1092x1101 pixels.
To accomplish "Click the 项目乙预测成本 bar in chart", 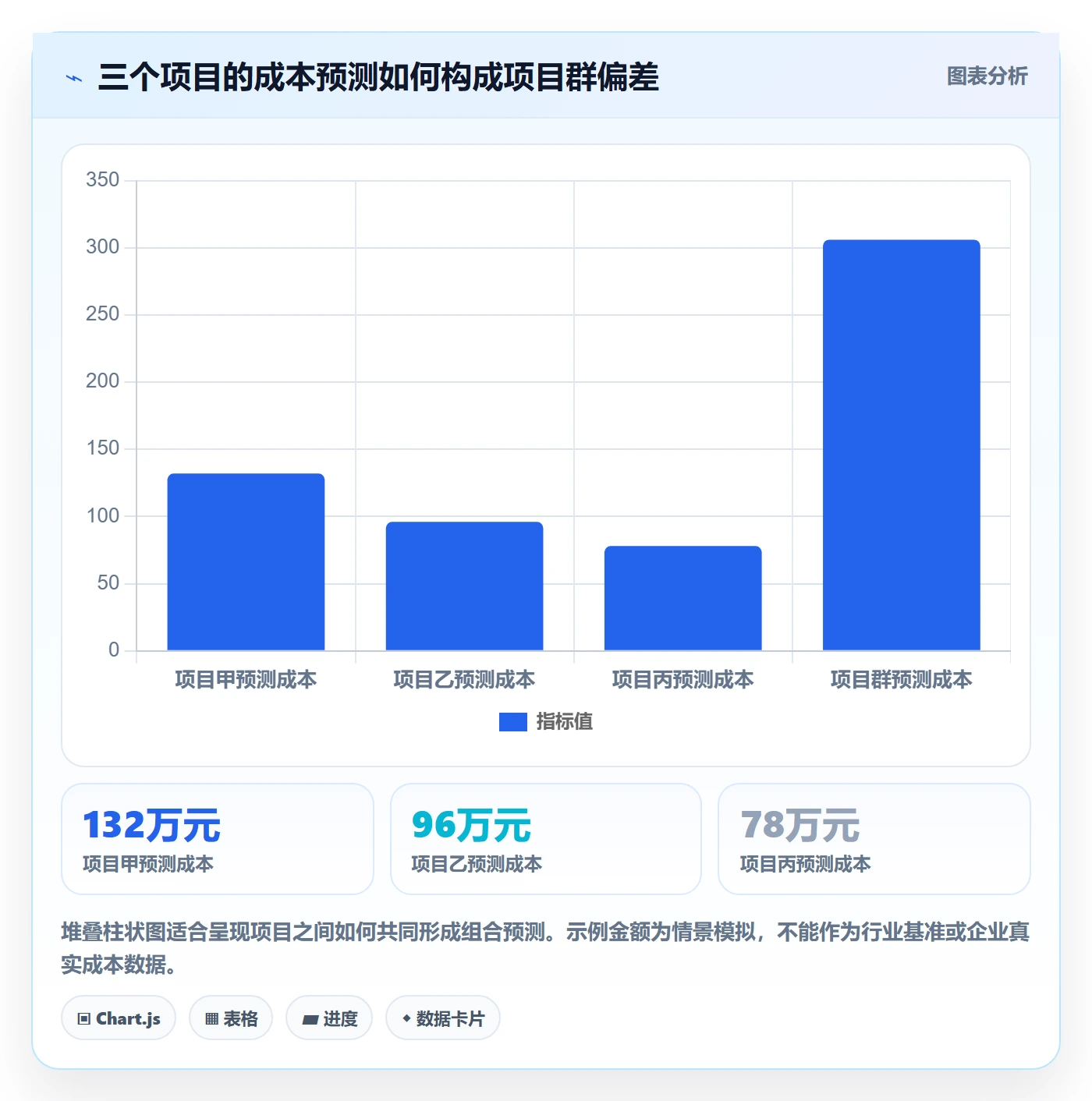I will pos(464,586).
